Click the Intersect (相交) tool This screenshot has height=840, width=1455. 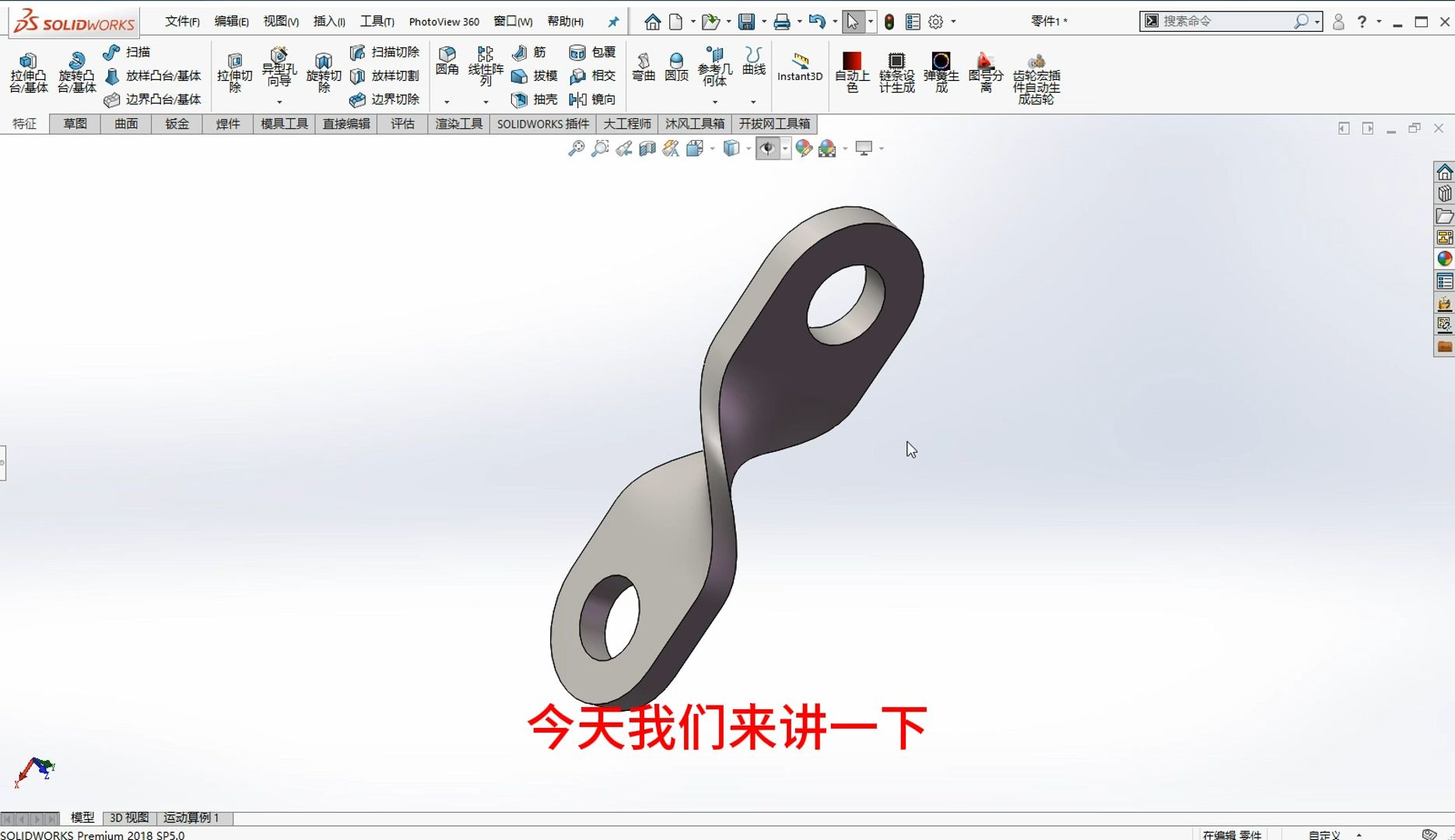(593, 75)
